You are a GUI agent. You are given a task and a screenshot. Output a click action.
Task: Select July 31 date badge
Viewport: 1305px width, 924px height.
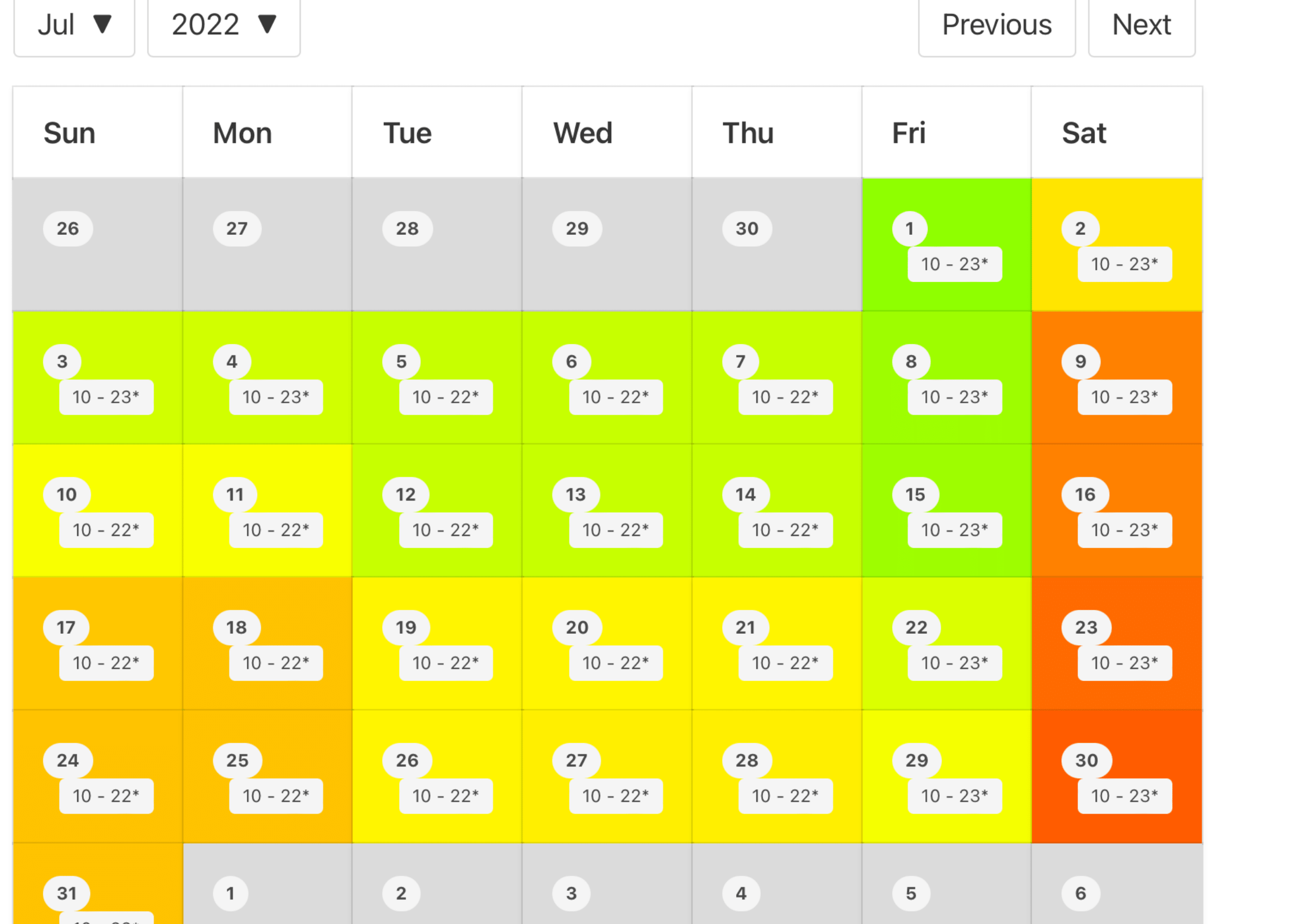[66, 893]
